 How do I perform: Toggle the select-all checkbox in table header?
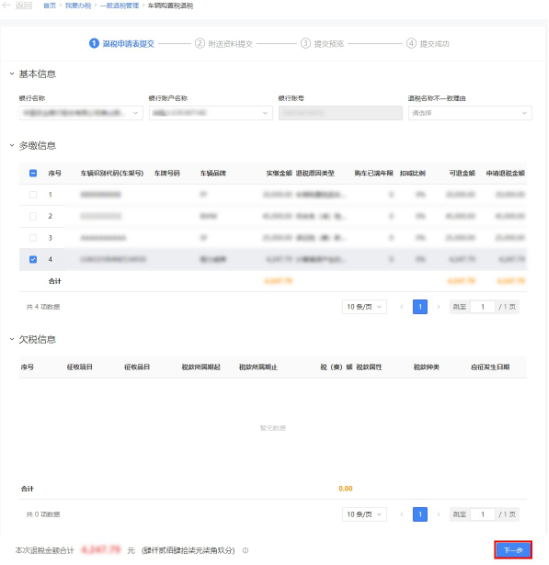33,173
